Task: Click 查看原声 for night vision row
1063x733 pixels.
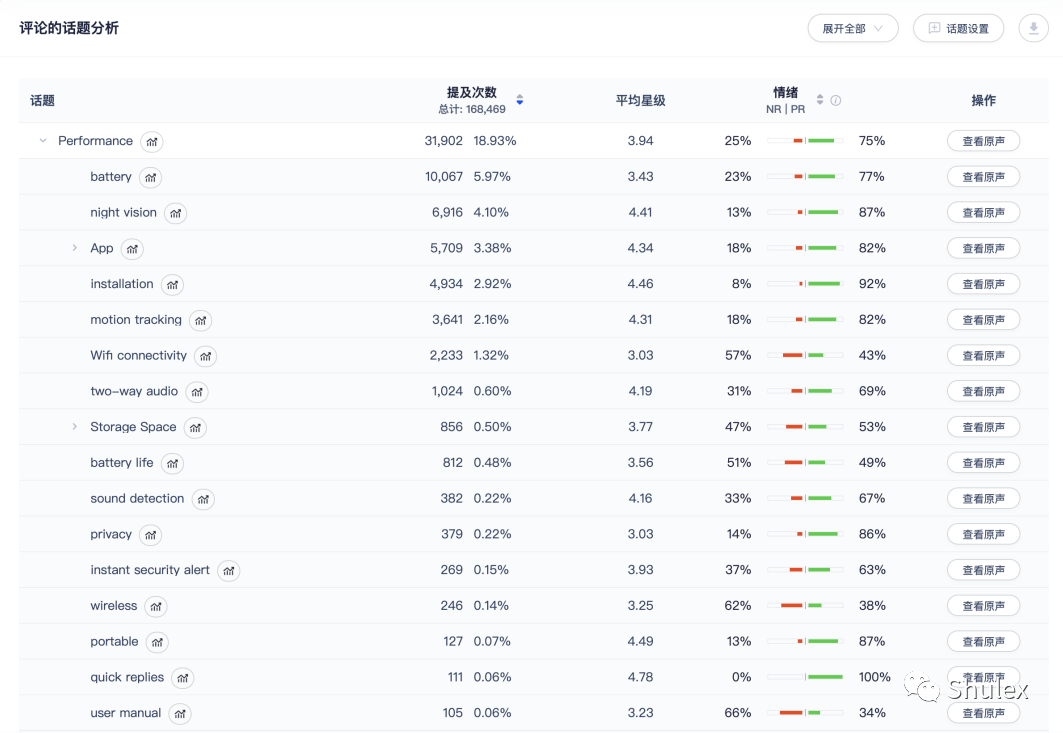Action: click(983, 213)
